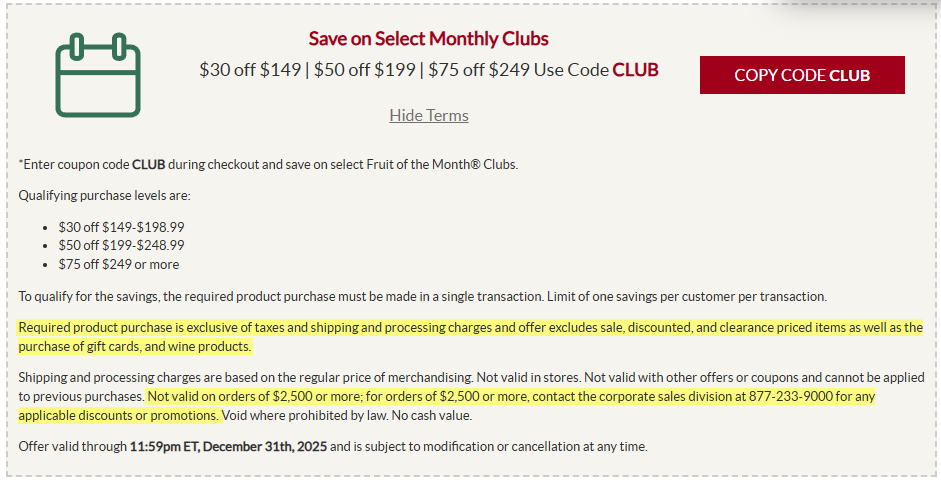Click the $30 off $149-$198.99 bullet
941x482 pixels.
(121, 227)
